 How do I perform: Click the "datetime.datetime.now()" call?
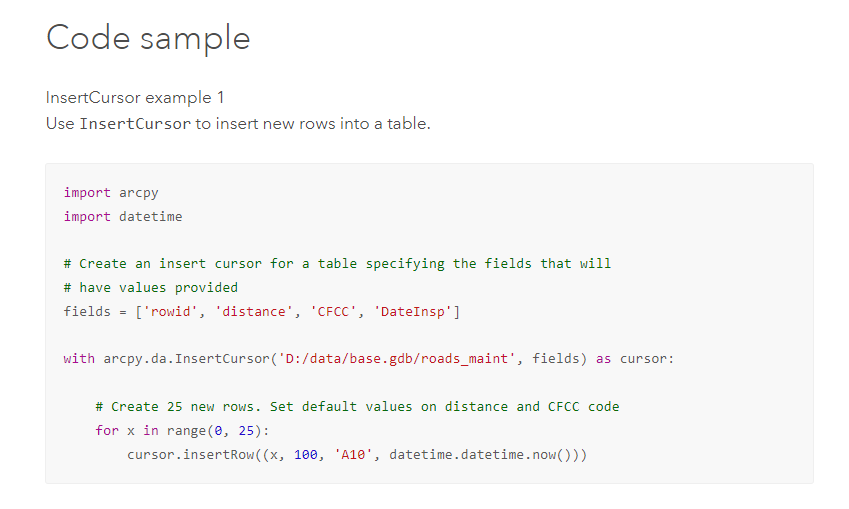coord(480,455)
